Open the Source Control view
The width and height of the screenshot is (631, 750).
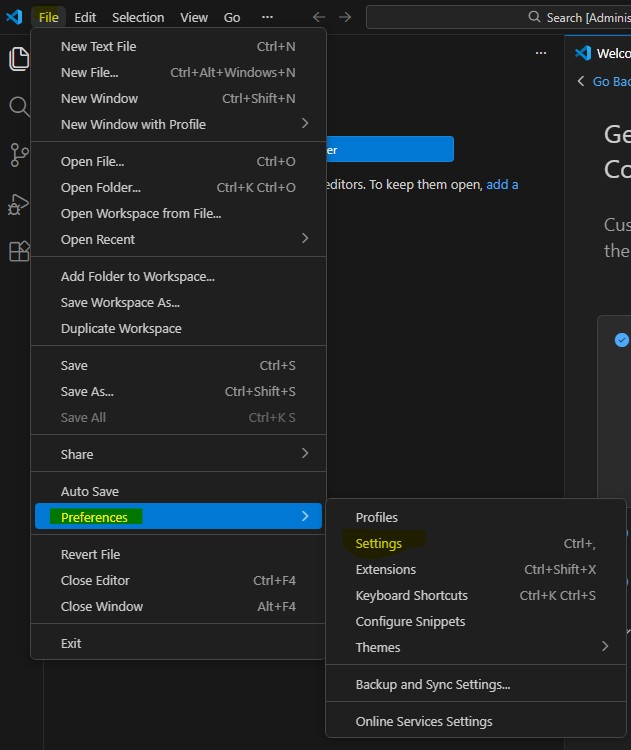(x=19, y=155)
